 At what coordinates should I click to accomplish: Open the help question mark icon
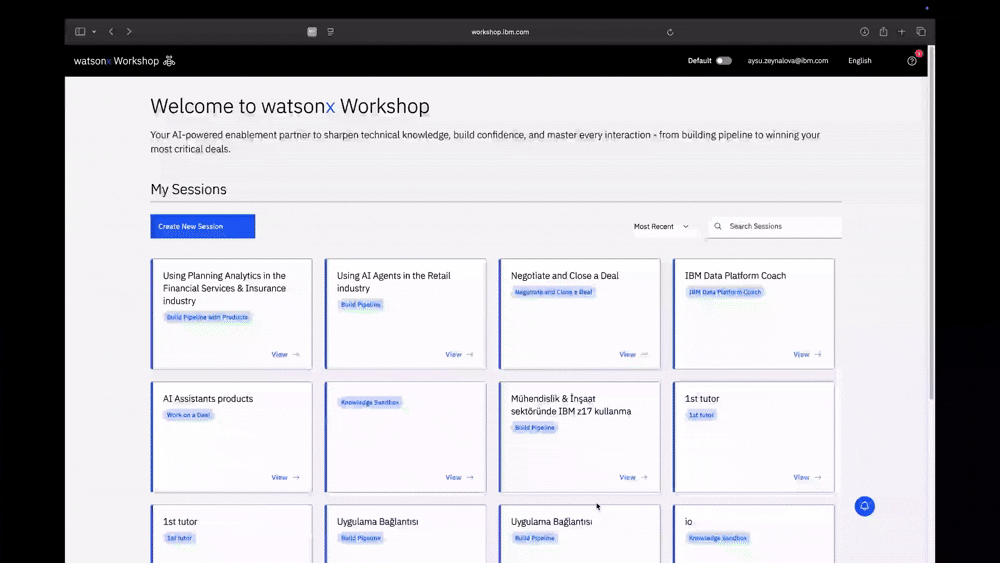click(x=912, y=61)
